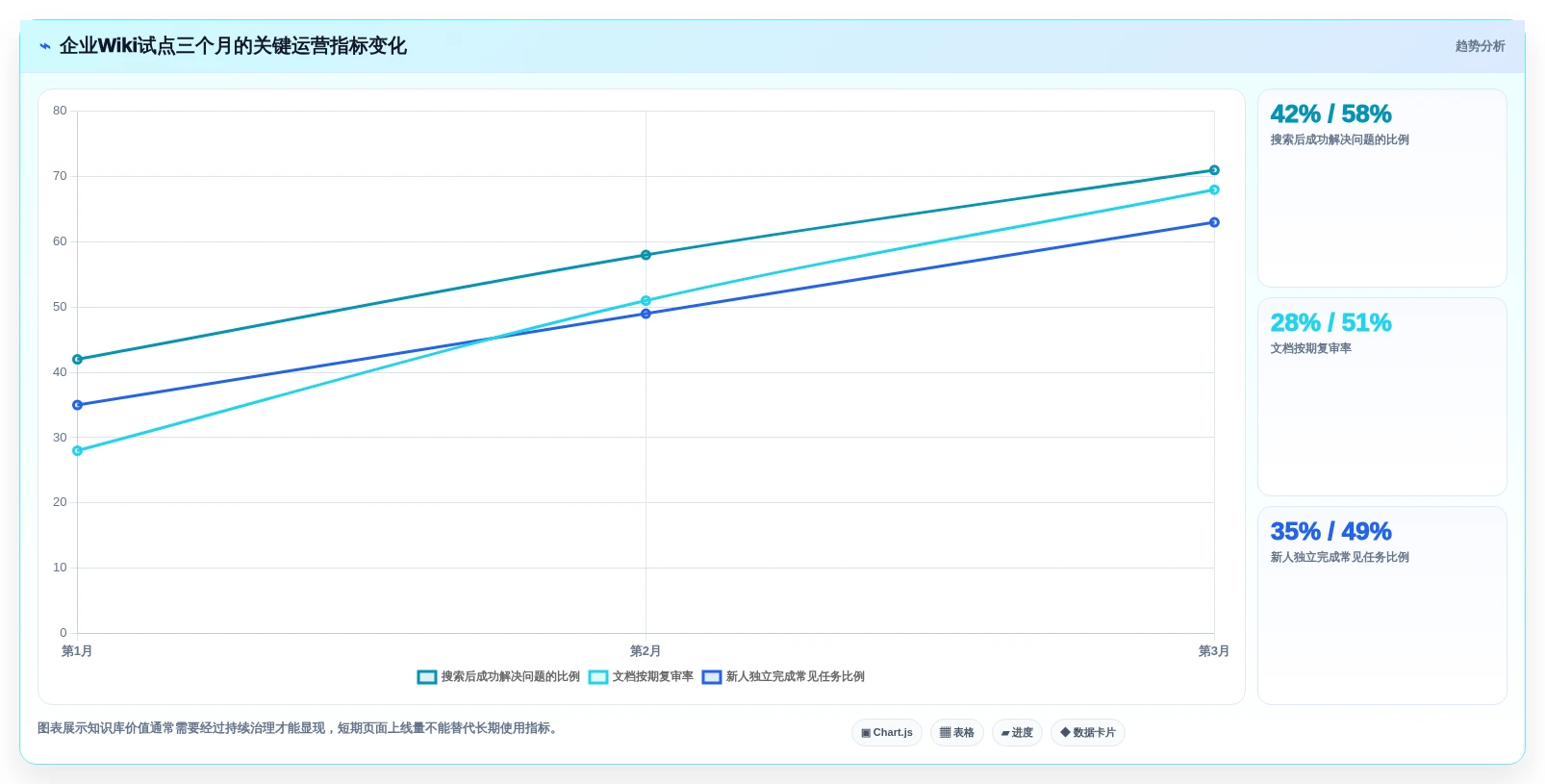The image size is (1545, 784).
Task: Click the card caption 新人独立完成常见任务比例
Action: (x=1339, y=558)
